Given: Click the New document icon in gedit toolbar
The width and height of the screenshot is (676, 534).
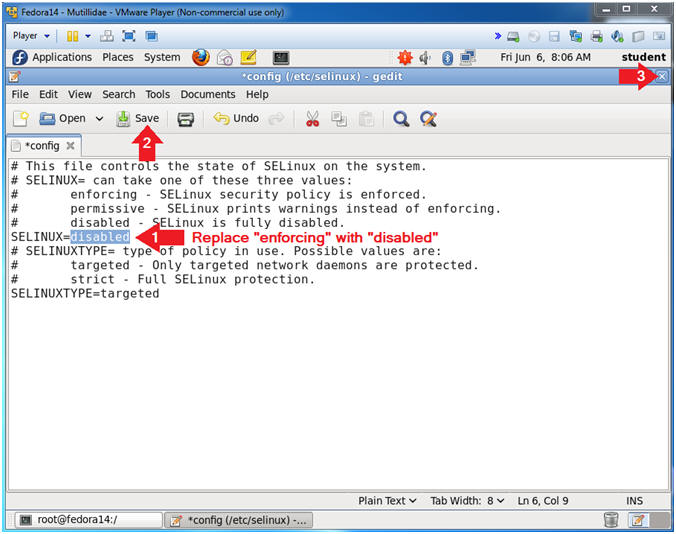Looking at the screenshot, I should coord(21,119).
